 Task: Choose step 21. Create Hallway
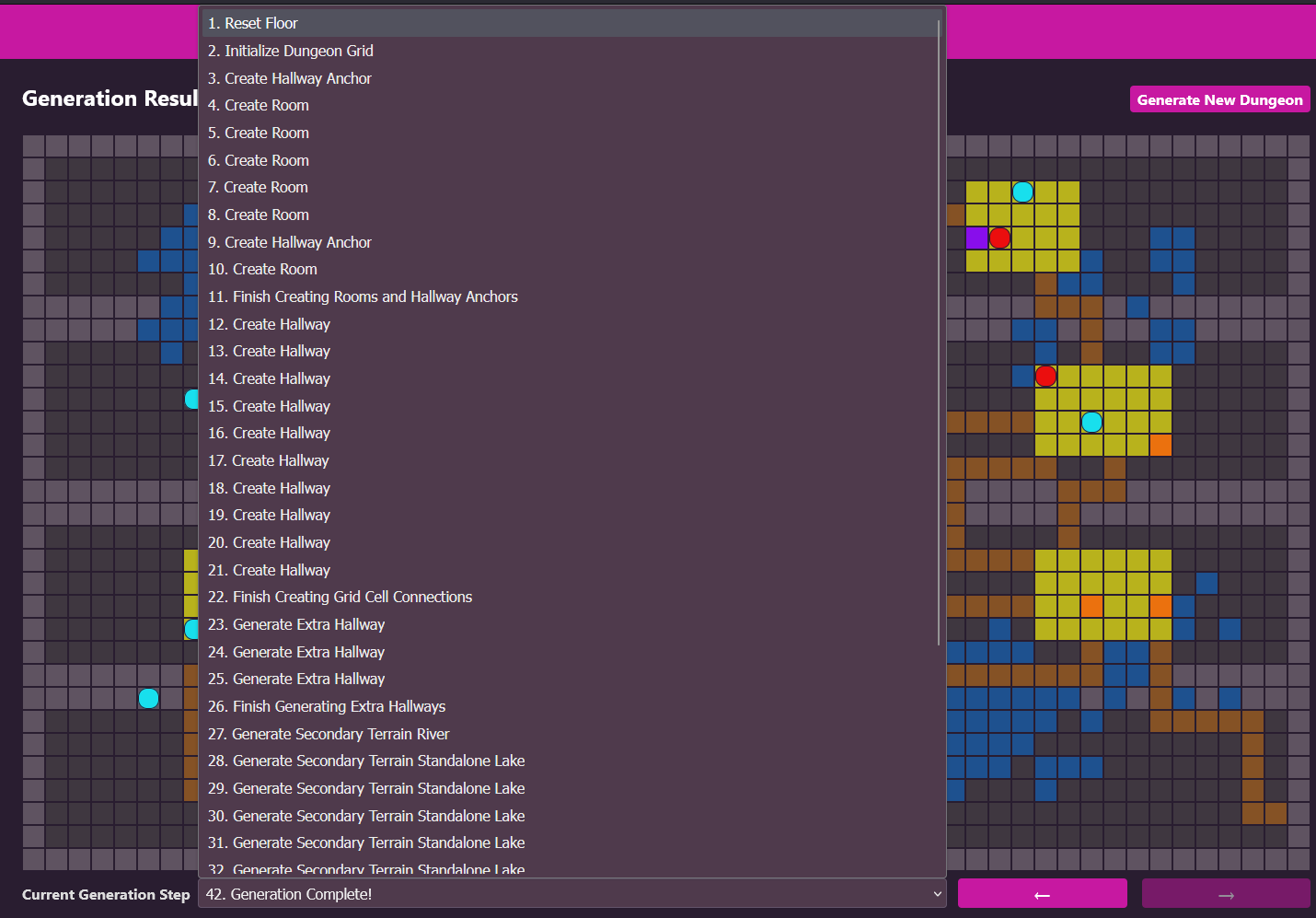point(571,570)
